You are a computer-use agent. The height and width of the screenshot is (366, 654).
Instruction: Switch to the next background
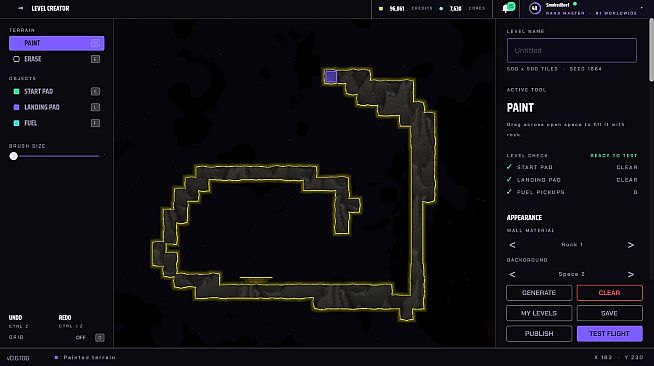click(631, 274)
